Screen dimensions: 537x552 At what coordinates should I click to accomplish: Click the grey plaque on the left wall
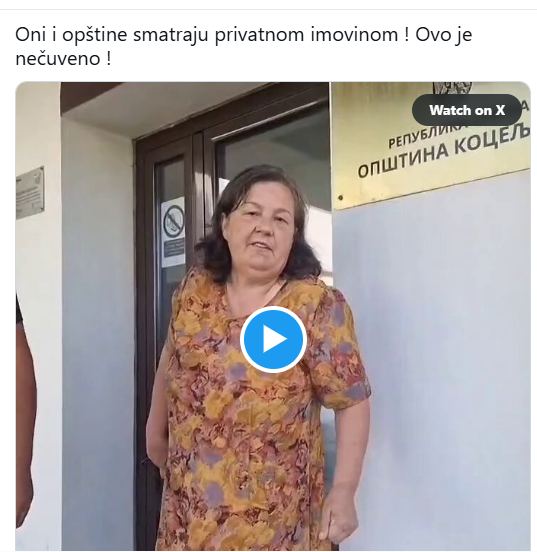[x=30, y=193]
